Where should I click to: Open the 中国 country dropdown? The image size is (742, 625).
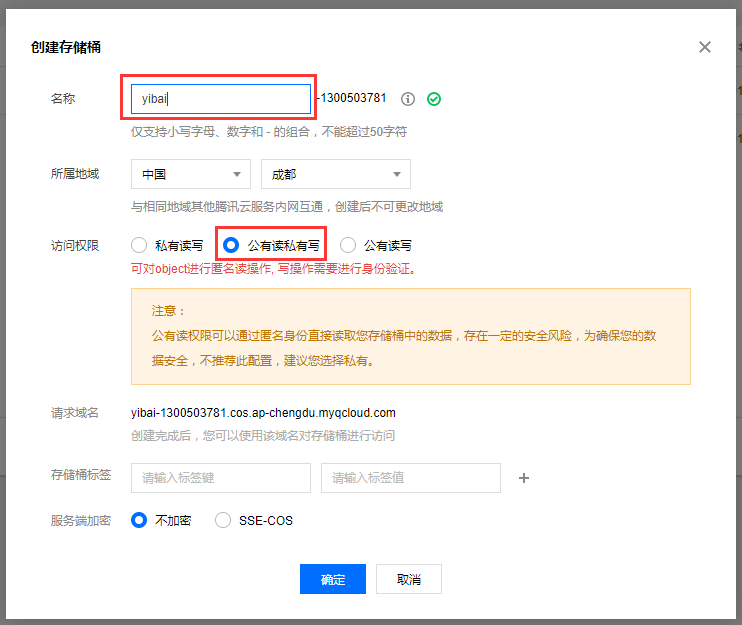click(x=191, y=174)
